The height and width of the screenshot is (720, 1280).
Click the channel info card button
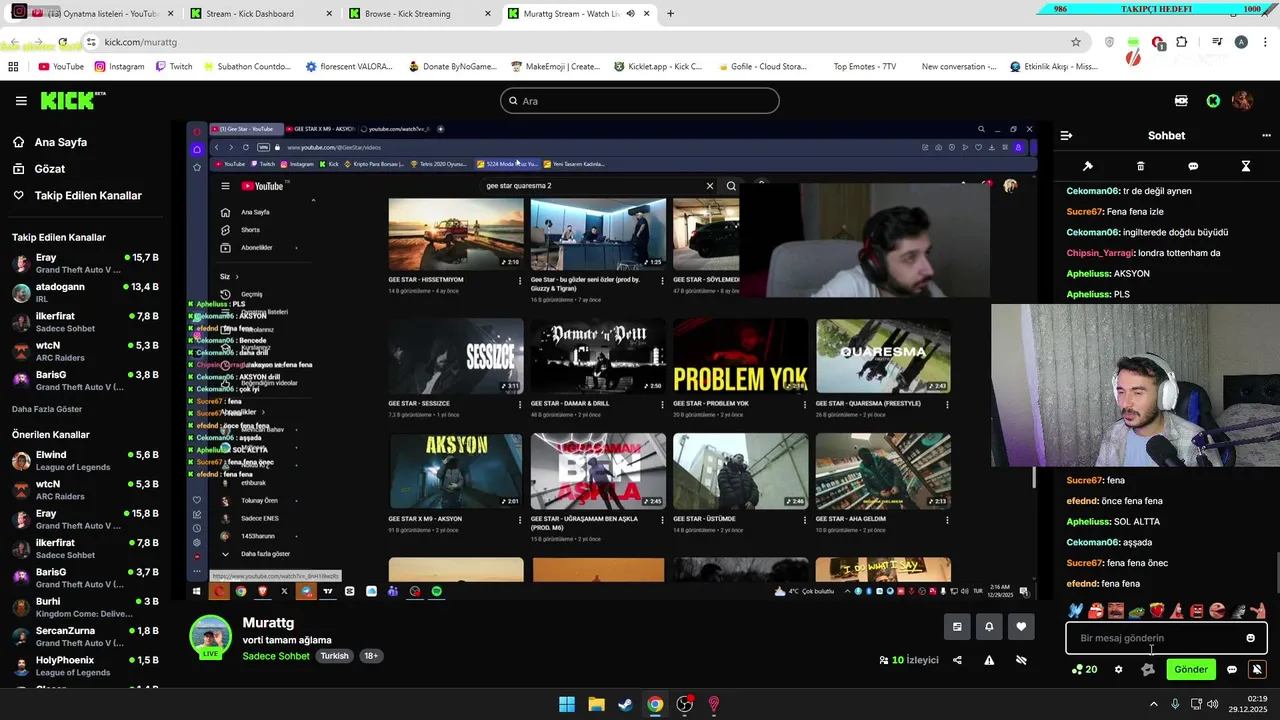tap(957, 627)
